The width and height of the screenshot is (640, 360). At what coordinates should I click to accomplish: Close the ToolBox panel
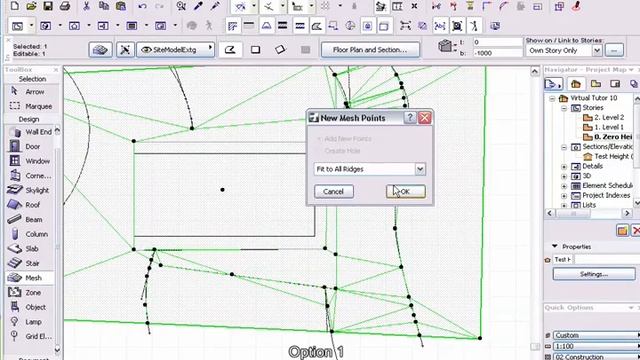[56, 70]
